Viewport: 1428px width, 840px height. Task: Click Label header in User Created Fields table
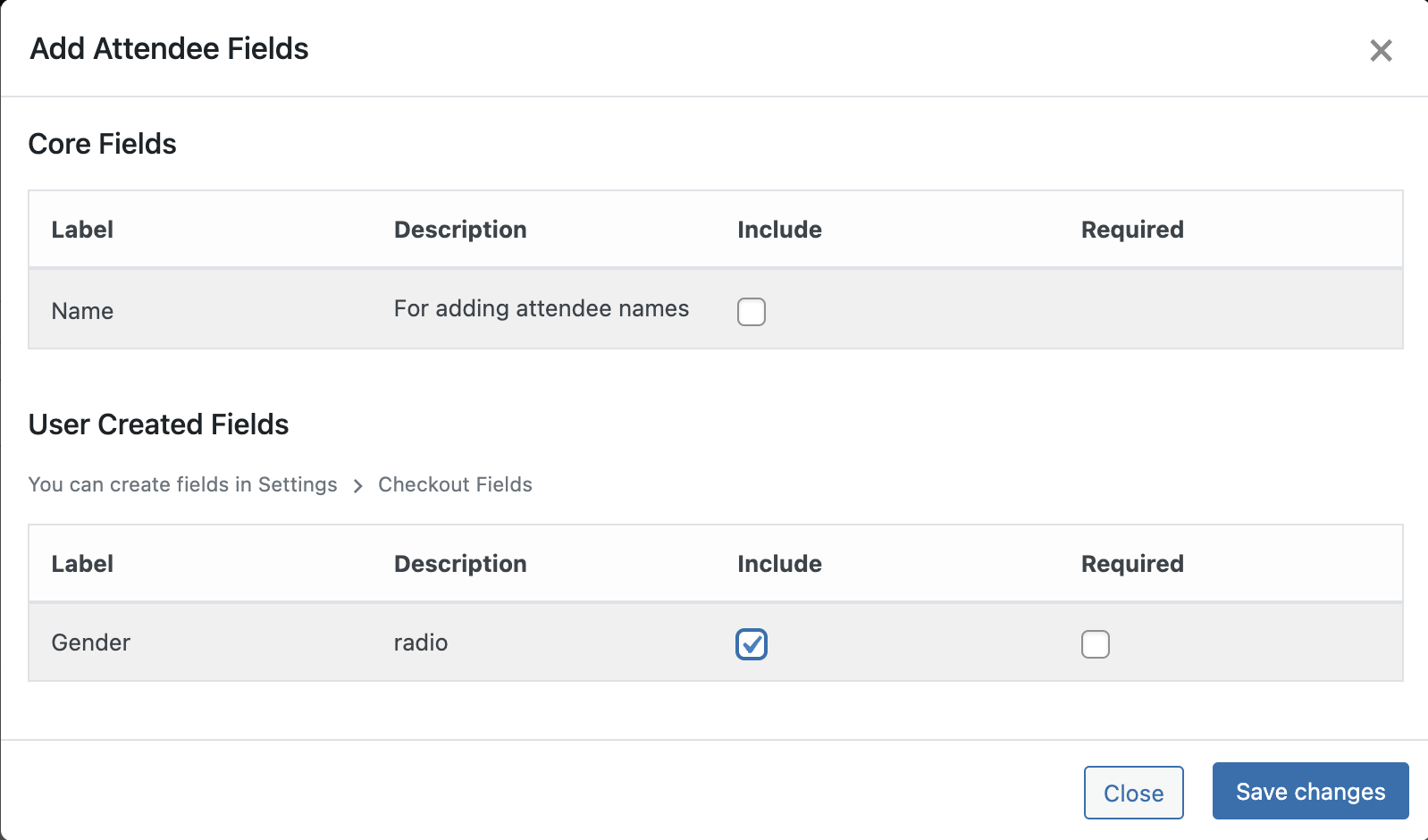pos(82,564)
